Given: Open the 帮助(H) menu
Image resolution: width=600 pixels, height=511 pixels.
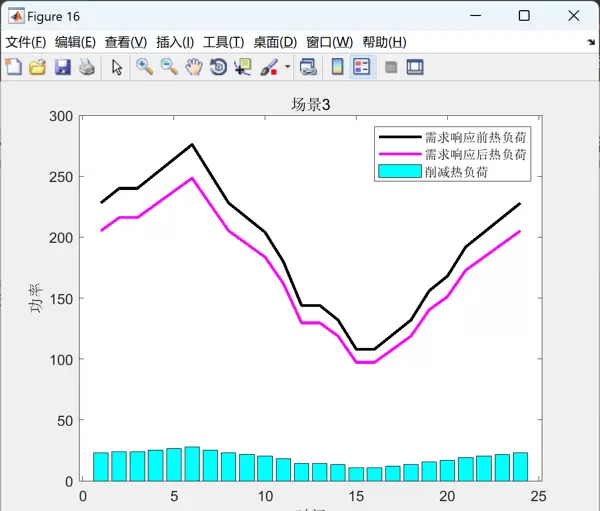Looking at the screenshot, I should point(384,42).
